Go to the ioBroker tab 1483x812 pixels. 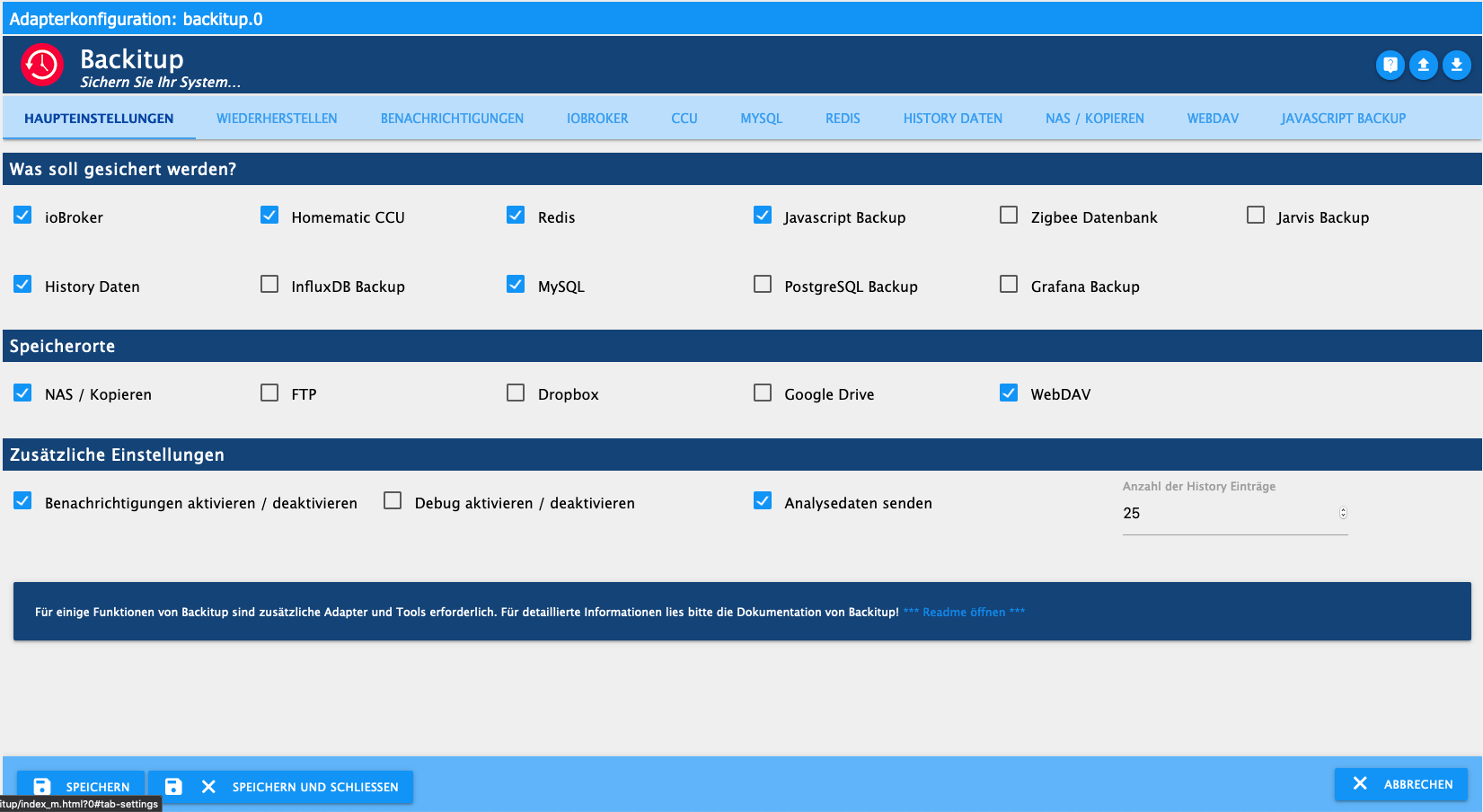[x=597, y=119]
